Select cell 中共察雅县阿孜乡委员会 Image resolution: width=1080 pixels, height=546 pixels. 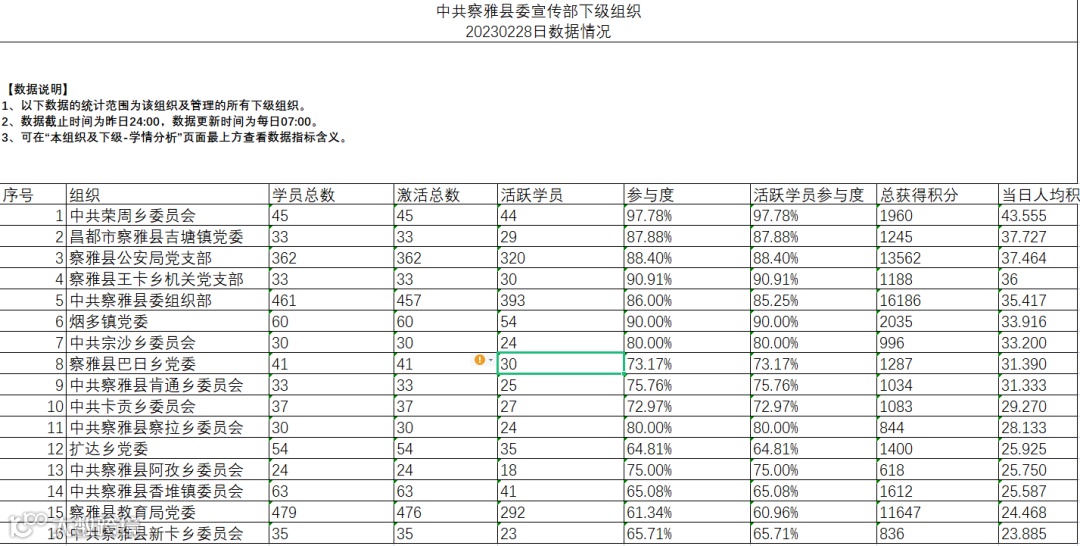point(167,470)
